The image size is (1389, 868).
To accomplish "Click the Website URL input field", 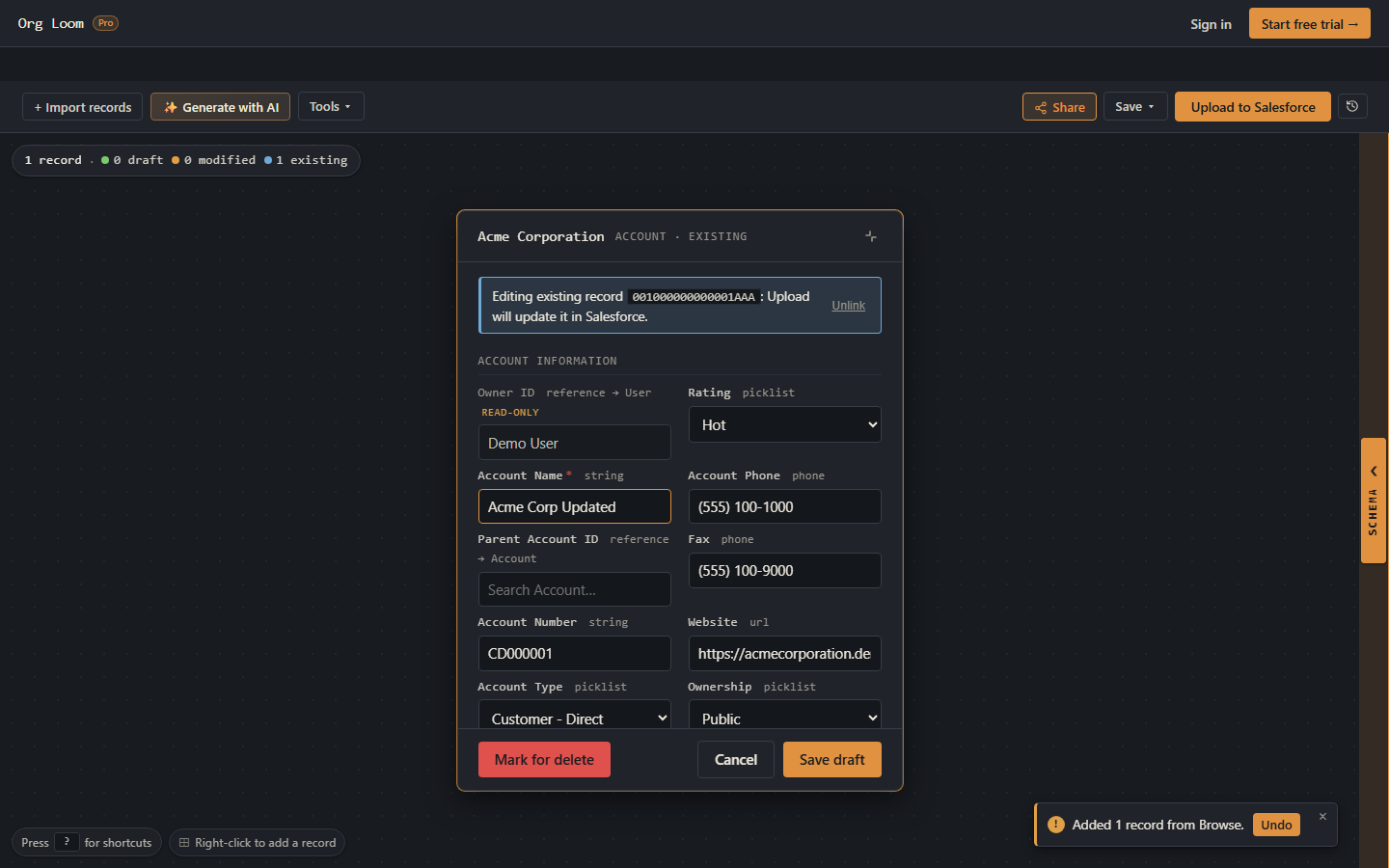I will click(785, 654).
